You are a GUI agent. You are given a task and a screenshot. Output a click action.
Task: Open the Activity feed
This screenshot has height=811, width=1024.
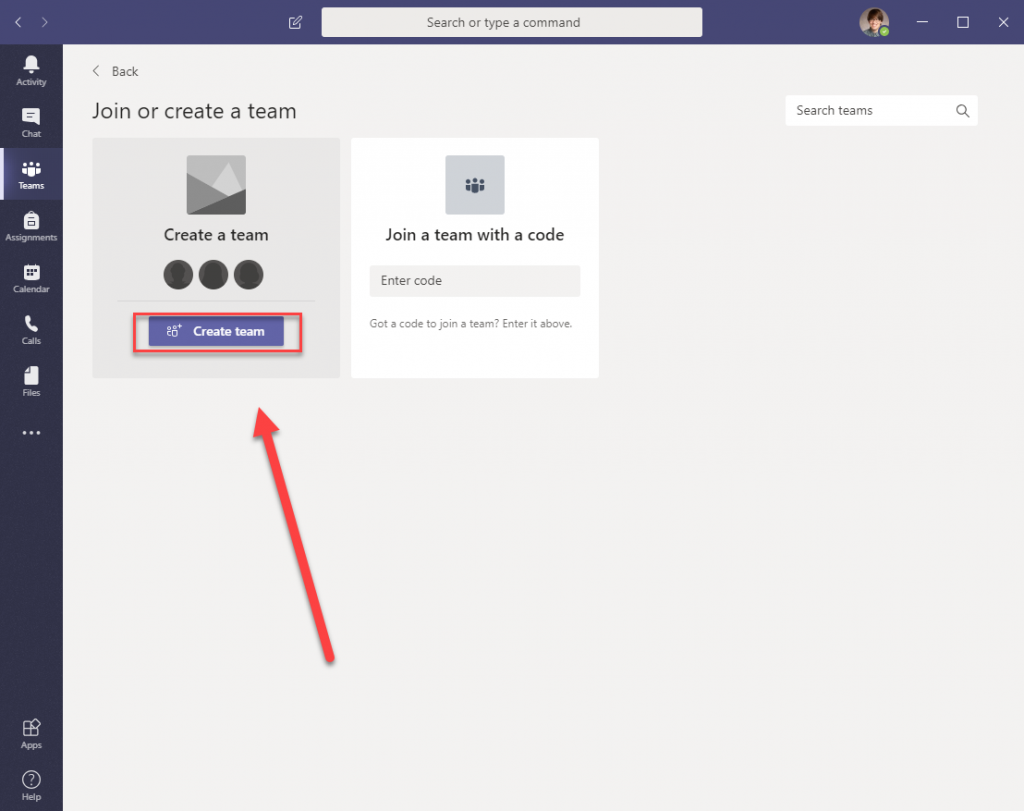[x=31, y=71]
